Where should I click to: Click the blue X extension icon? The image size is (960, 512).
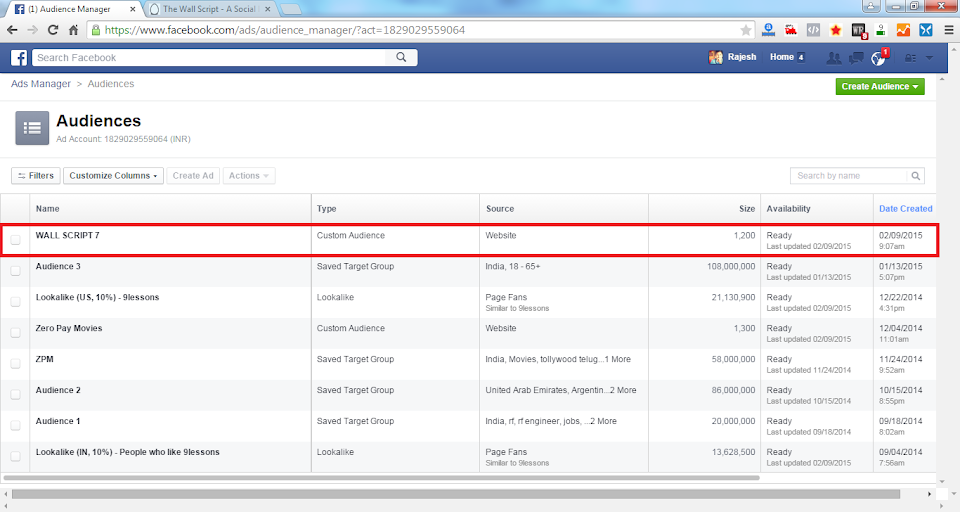click(926, 29)
